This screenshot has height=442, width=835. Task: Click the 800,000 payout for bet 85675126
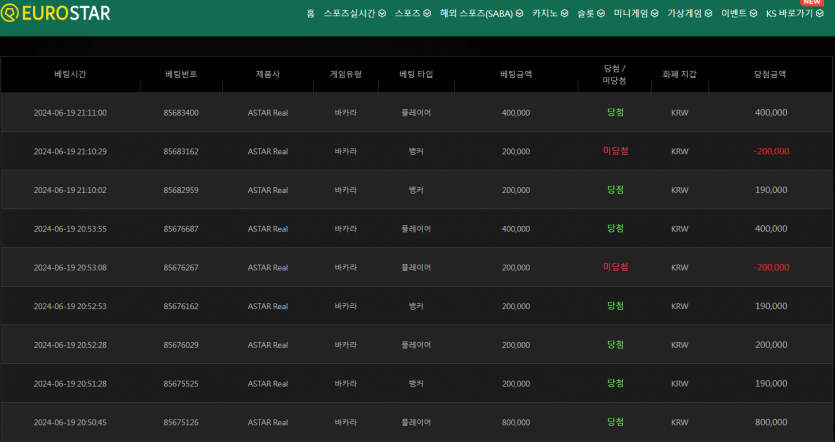click(771, 422)
